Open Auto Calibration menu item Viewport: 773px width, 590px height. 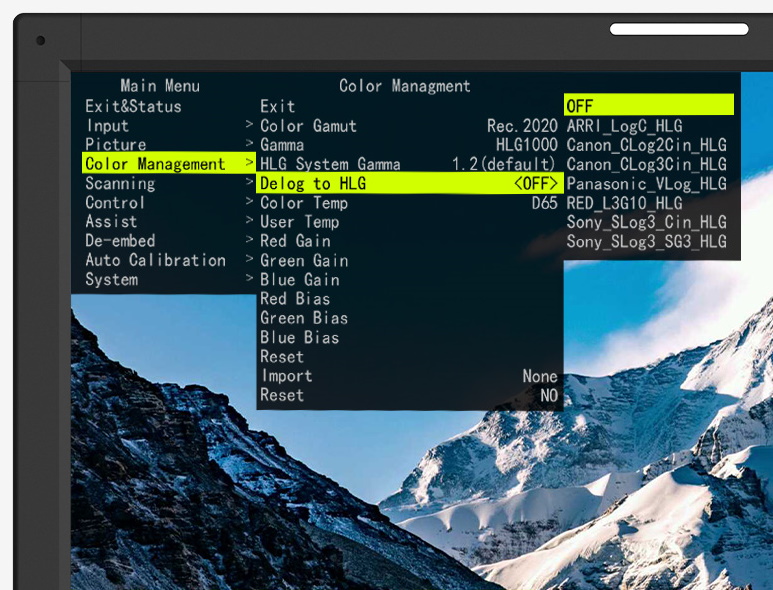coord(155,260)
